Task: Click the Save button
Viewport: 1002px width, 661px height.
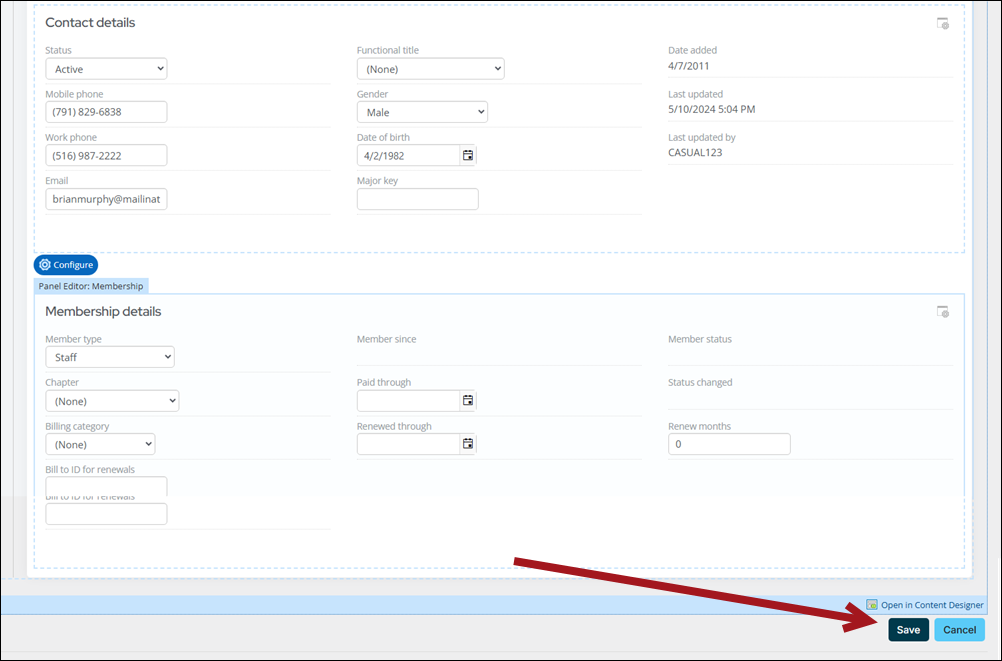Action: 908,630
